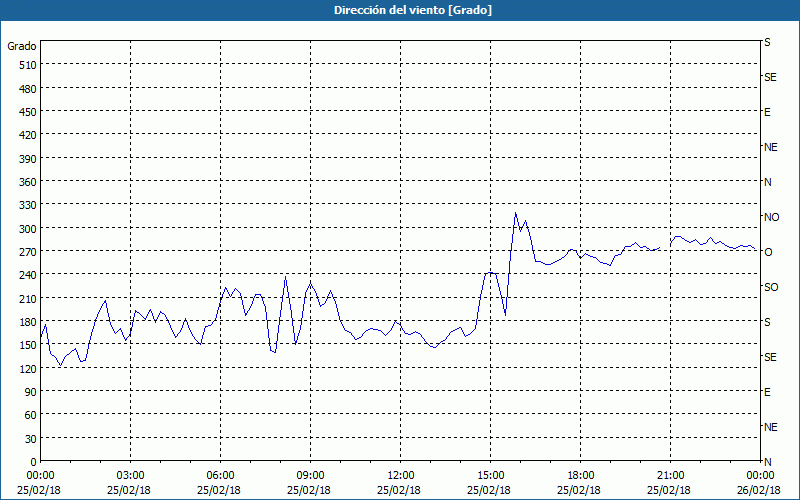Click the 420 degree axis label
This screenshot has width=800, height=500.
(x=28, y=135)
